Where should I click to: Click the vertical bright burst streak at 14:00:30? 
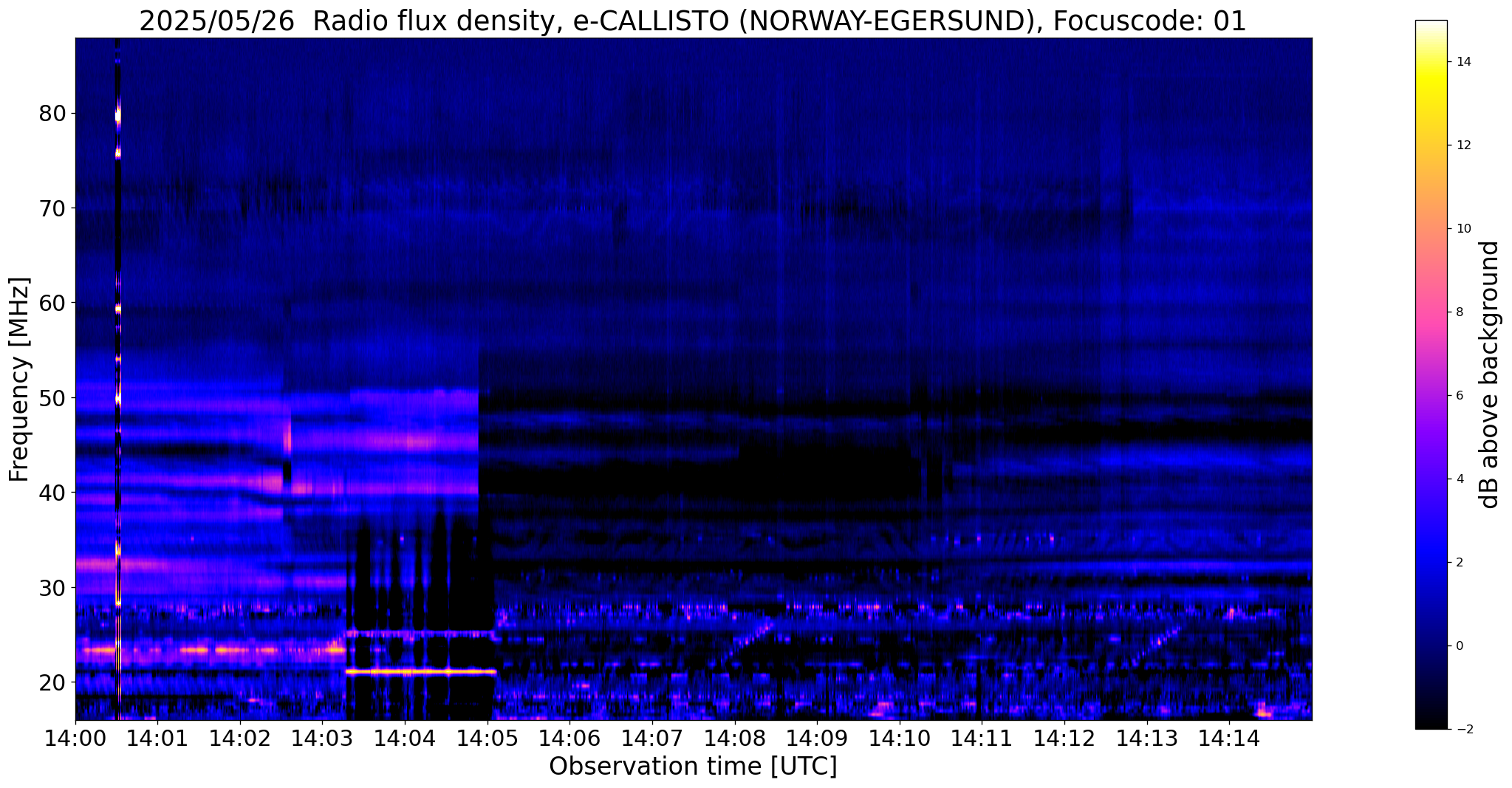tap(117, 379)
